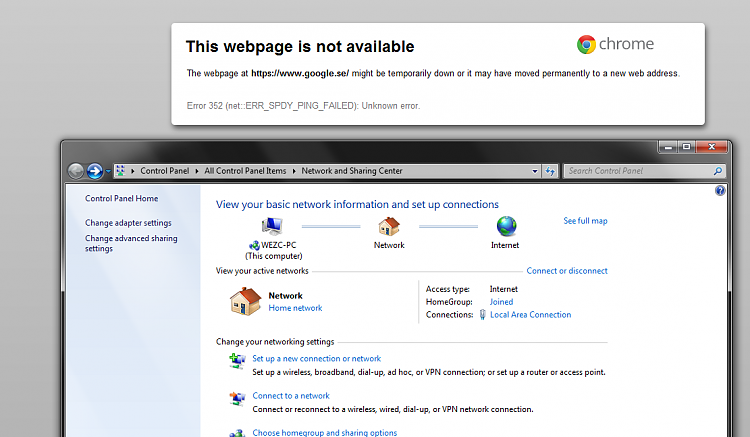This screenshot has width=750, height=437.
Task: Click the Joined HomeGroup link
Action: click(x=501, y=302)
